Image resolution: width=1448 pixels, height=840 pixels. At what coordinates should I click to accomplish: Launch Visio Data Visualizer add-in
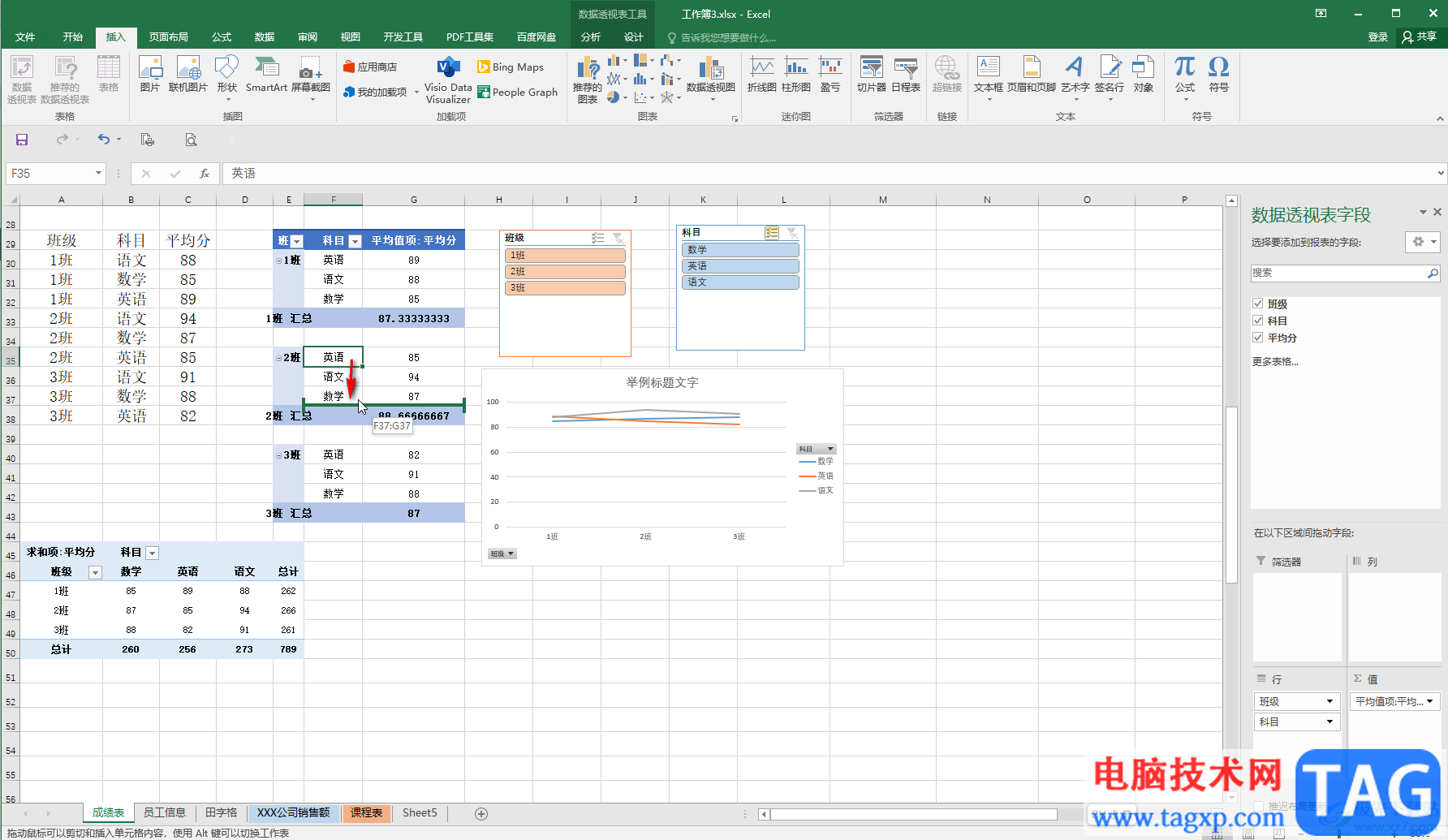tap(448, 80)
